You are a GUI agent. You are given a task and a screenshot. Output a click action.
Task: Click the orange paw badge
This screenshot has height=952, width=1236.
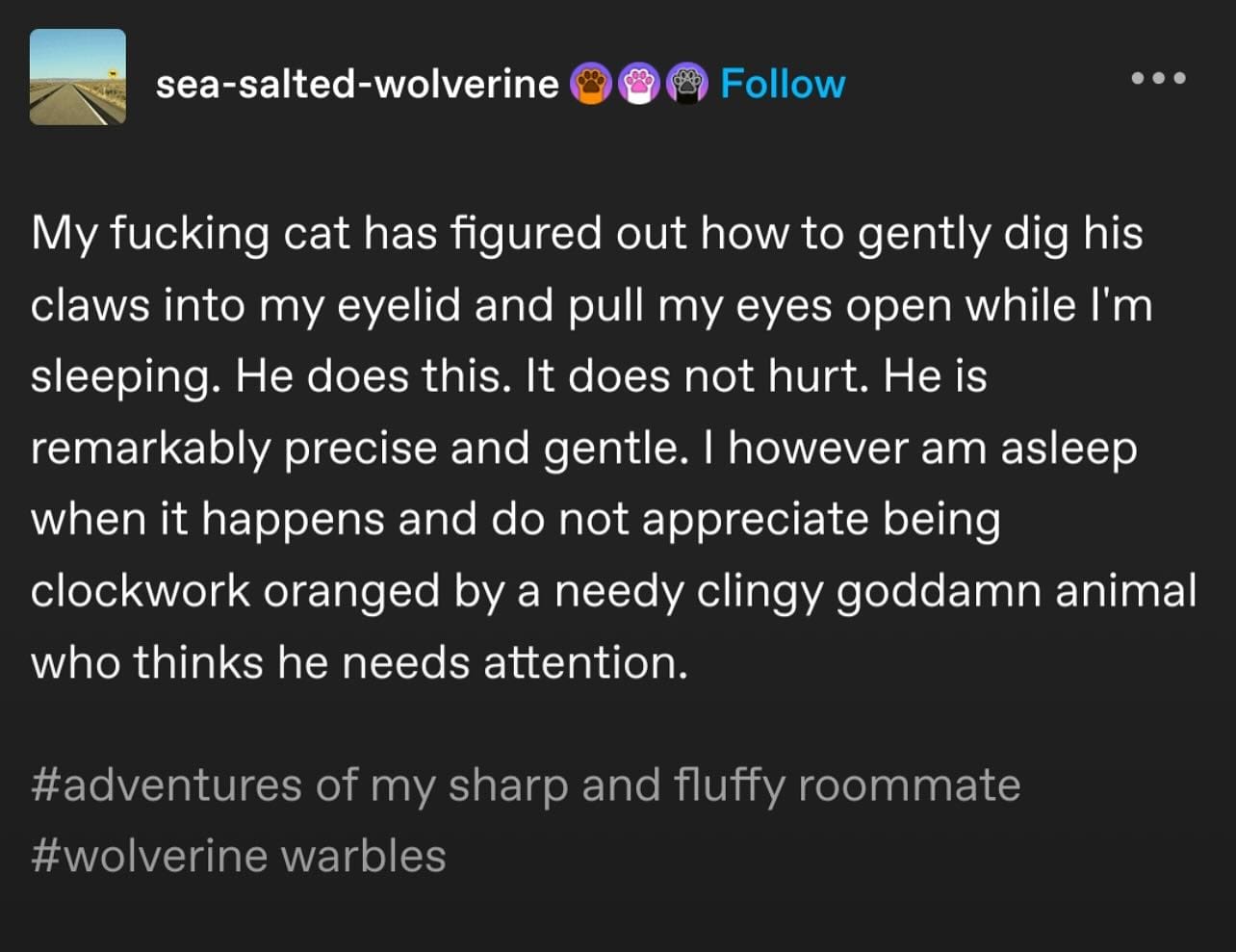(x=592, y=85)
